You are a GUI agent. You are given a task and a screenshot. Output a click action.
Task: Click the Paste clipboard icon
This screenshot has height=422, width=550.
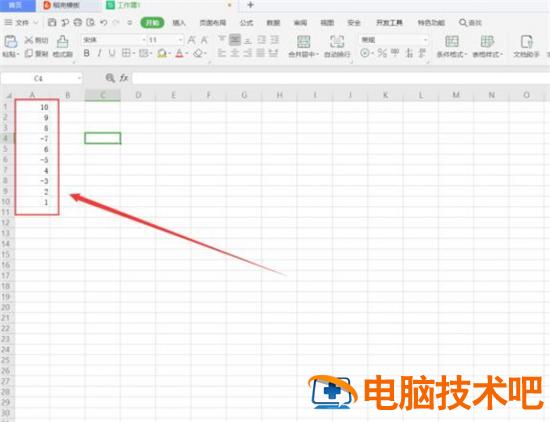(10, 41)
